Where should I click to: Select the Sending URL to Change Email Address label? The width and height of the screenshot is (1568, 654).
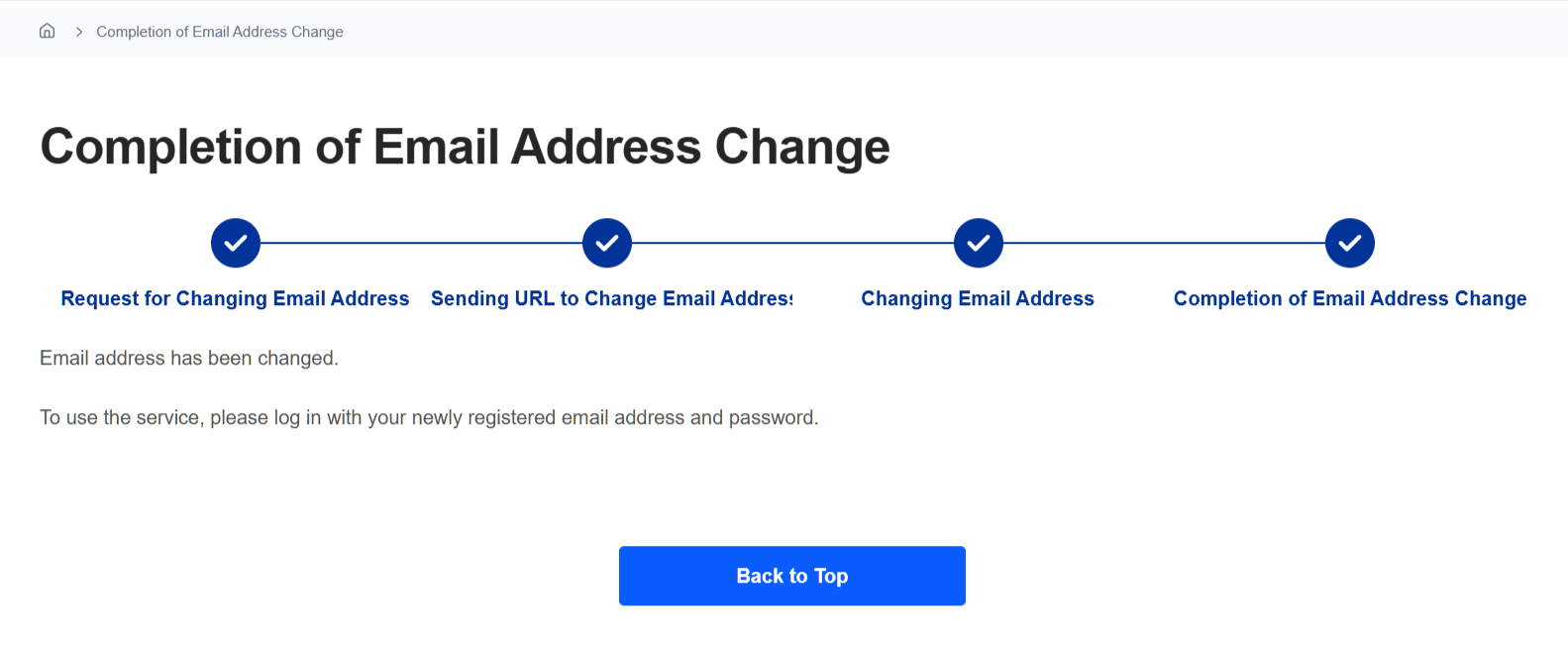(x=612, y=298)
